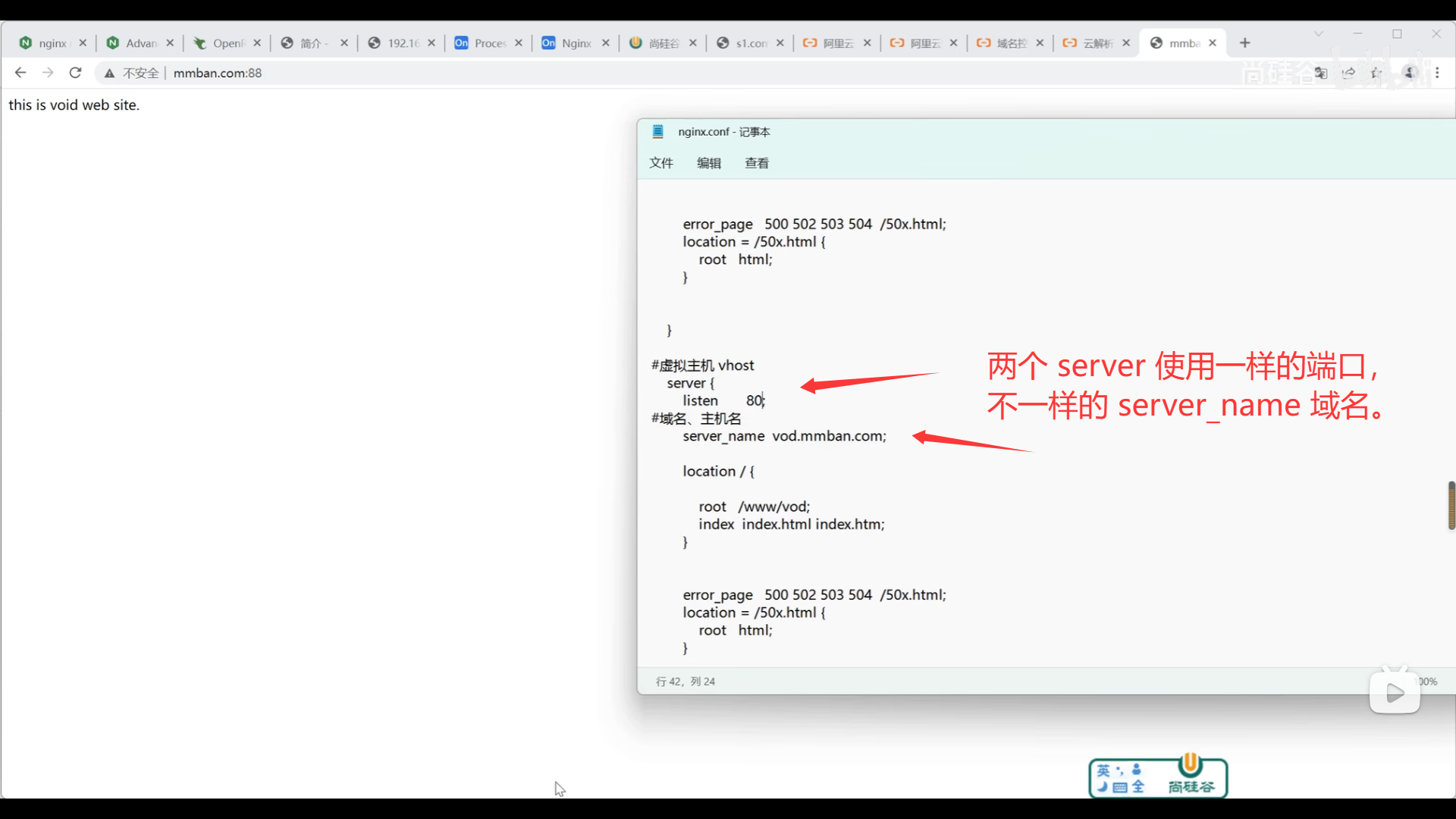Toggle IME night mode moon icon

[1103, 787]
